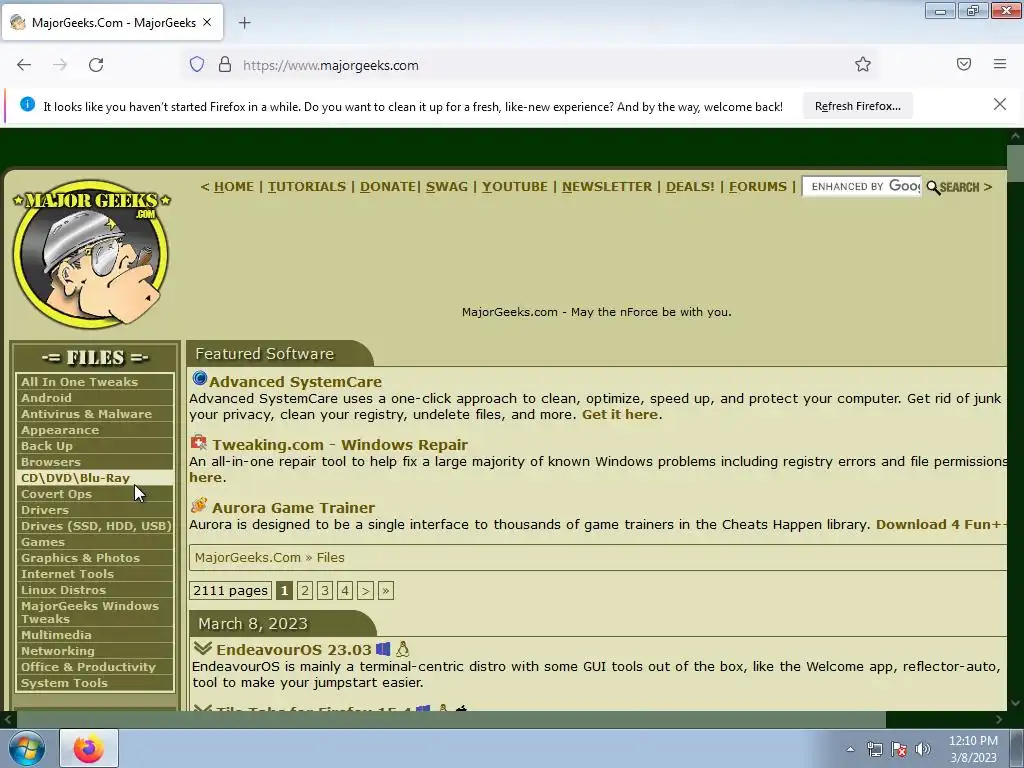The image size is (1024, 768).
Task: Click the Major Geeks logo image
Action: pyautogui.click(x=91, y=253)
